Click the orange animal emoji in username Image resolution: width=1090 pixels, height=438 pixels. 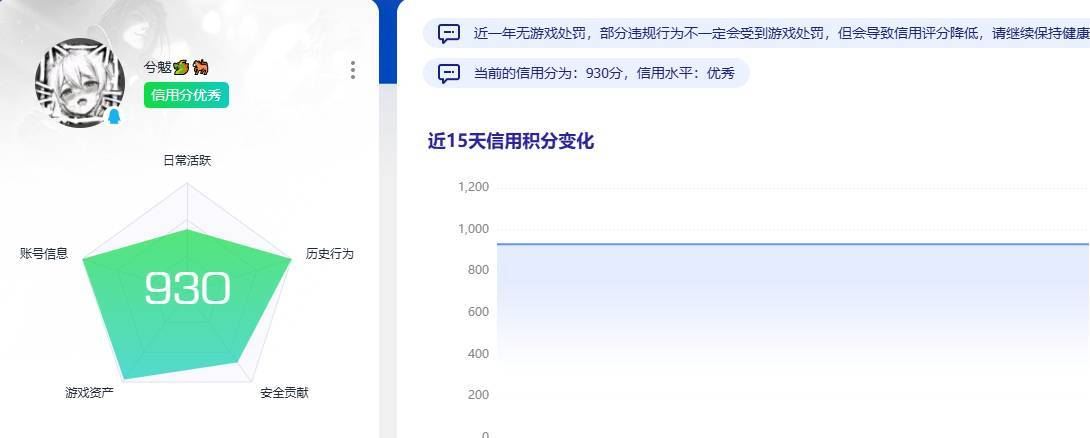(200, 68)
